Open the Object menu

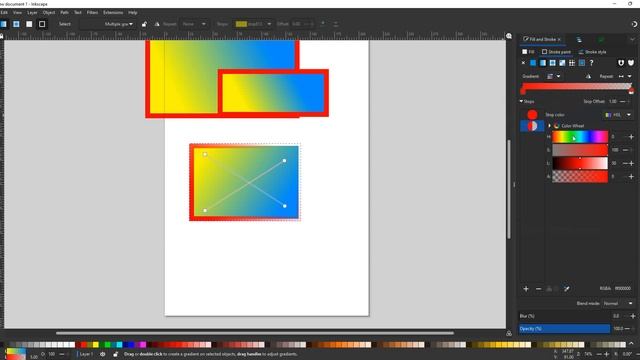pos(49,13)
